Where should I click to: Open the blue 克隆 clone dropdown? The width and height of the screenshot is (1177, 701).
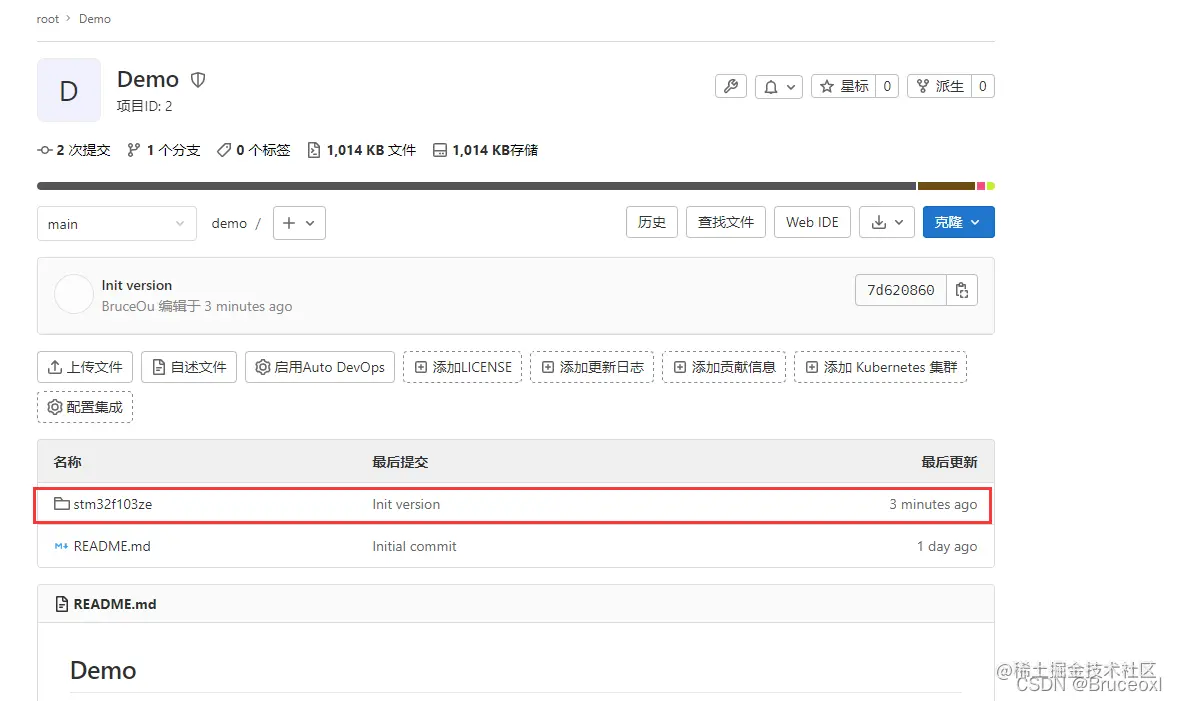[959, 222]
